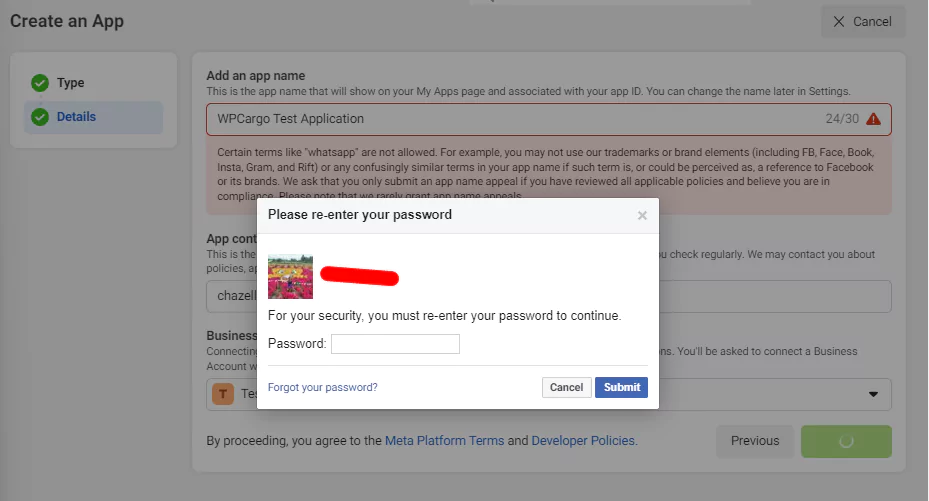
Task: Cancel the Create an App wizard
Action: tap(862, 22)
